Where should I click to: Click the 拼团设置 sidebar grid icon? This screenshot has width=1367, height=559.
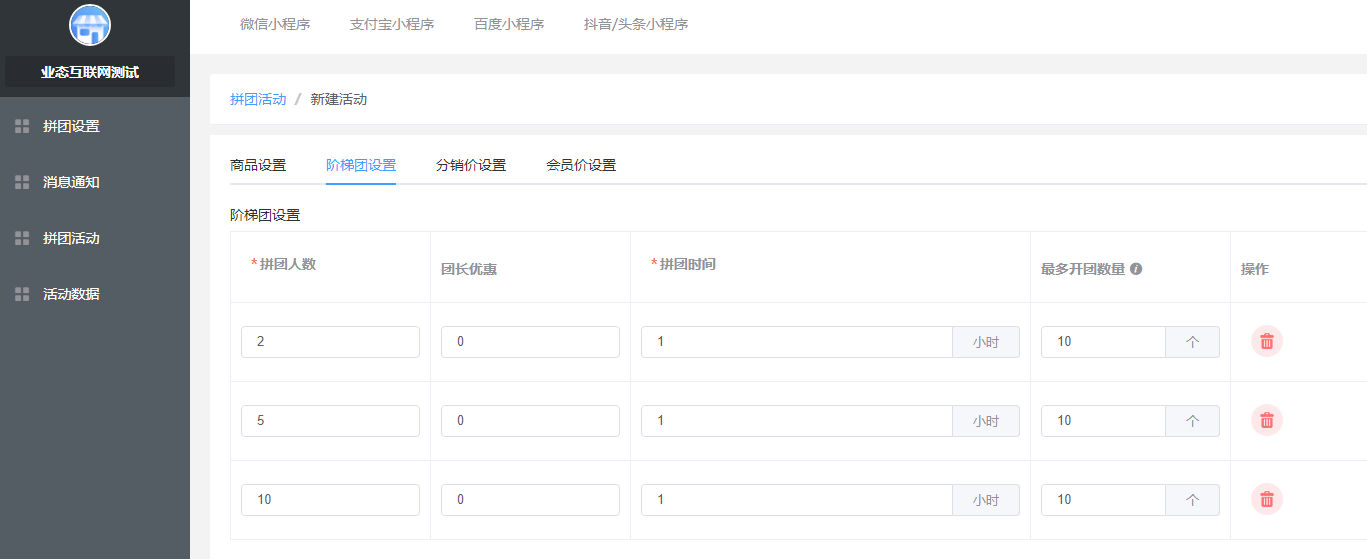coord(22,126)
